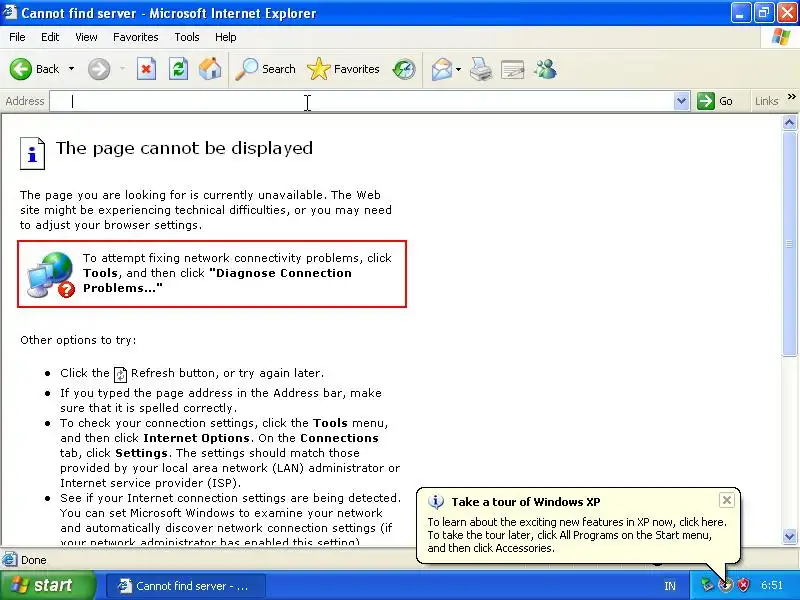Open the Edit menu

click(50, 37)
